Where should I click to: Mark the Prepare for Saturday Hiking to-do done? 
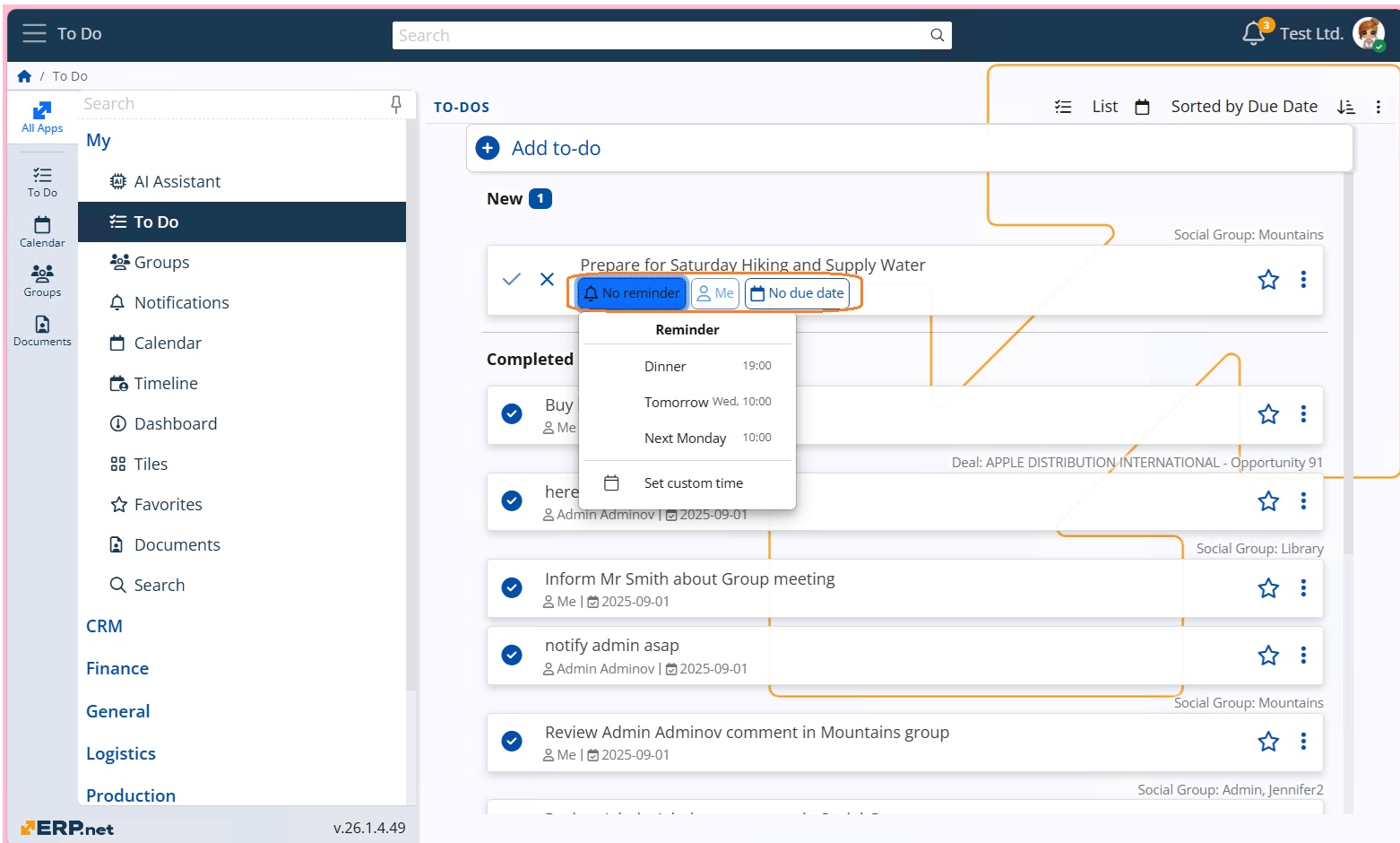[512, 279]
